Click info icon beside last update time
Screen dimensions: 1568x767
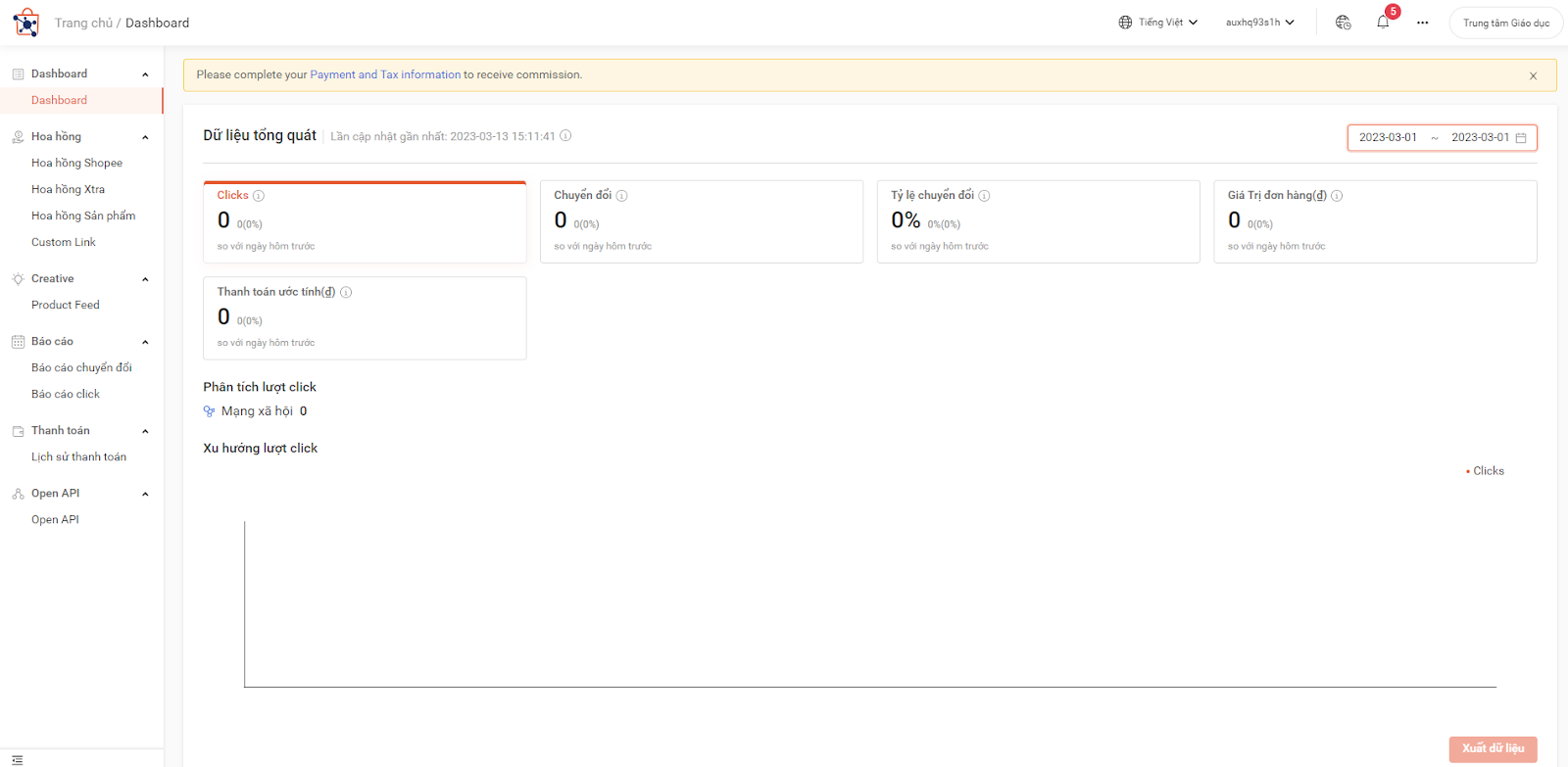(x=565, y=136)
